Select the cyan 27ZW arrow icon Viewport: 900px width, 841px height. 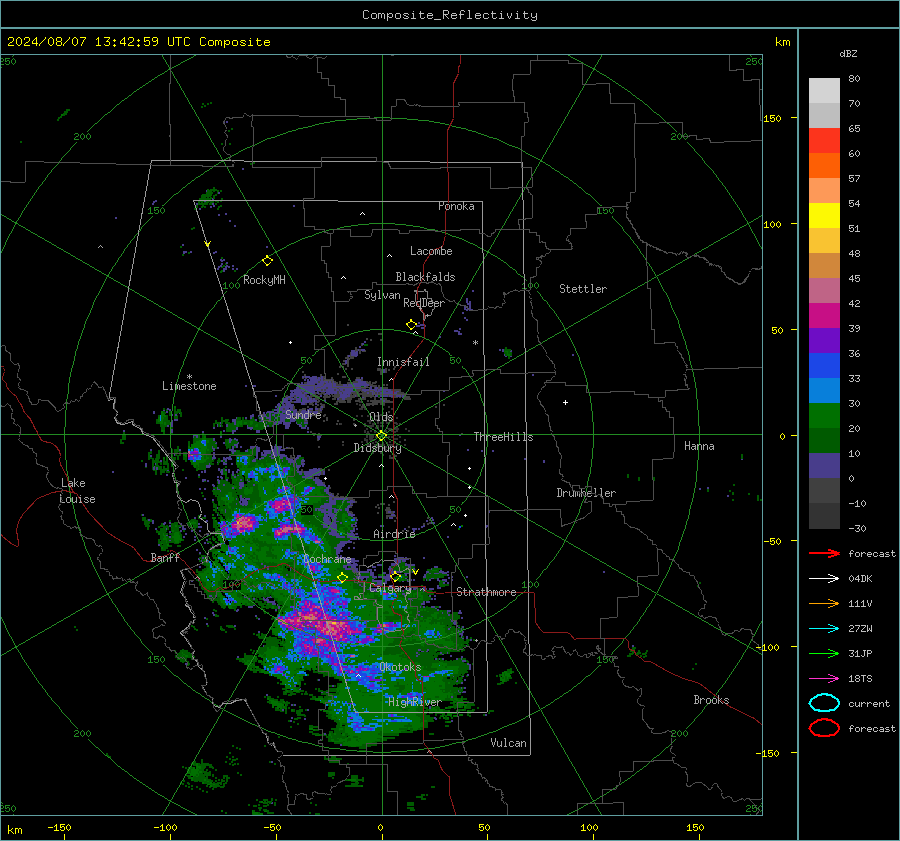point(824,629)
